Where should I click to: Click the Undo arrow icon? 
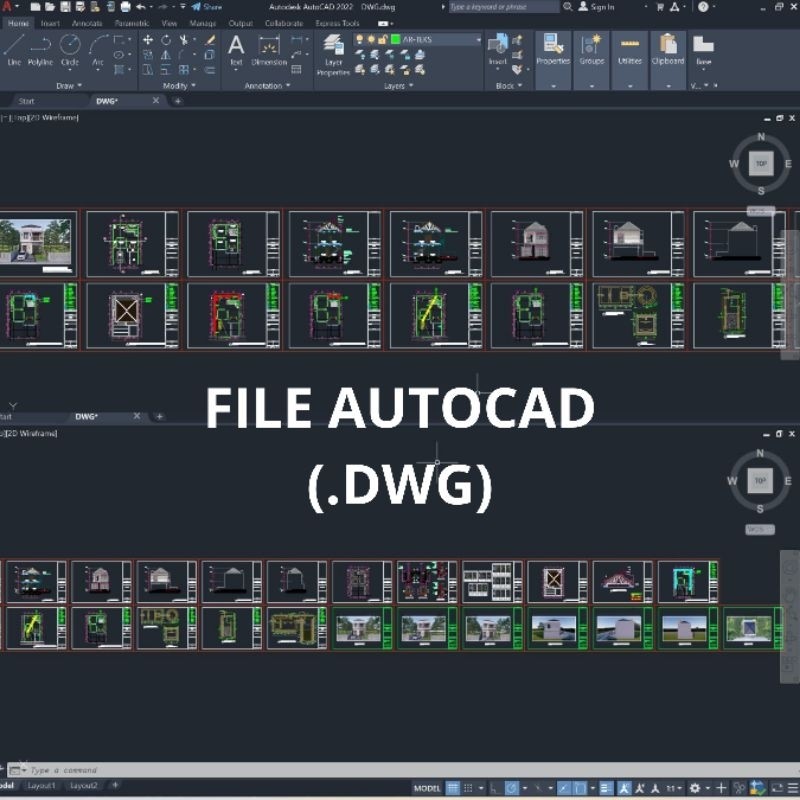point(141,7)
